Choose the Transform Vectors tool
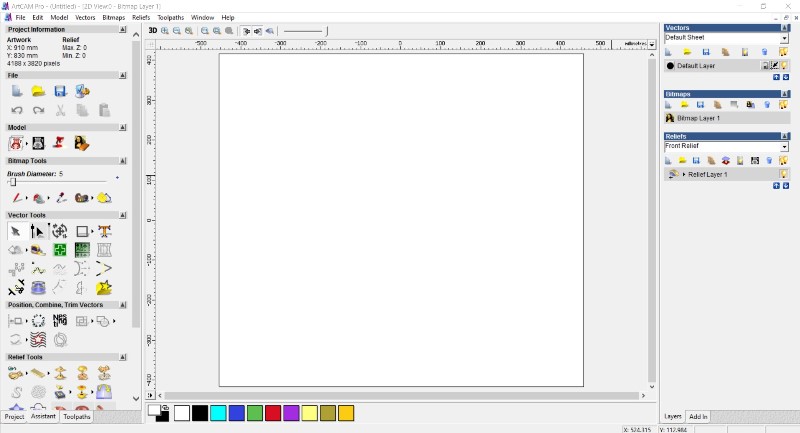The width and height of the screenshot is (800, 433). click(x=60, y=232)
